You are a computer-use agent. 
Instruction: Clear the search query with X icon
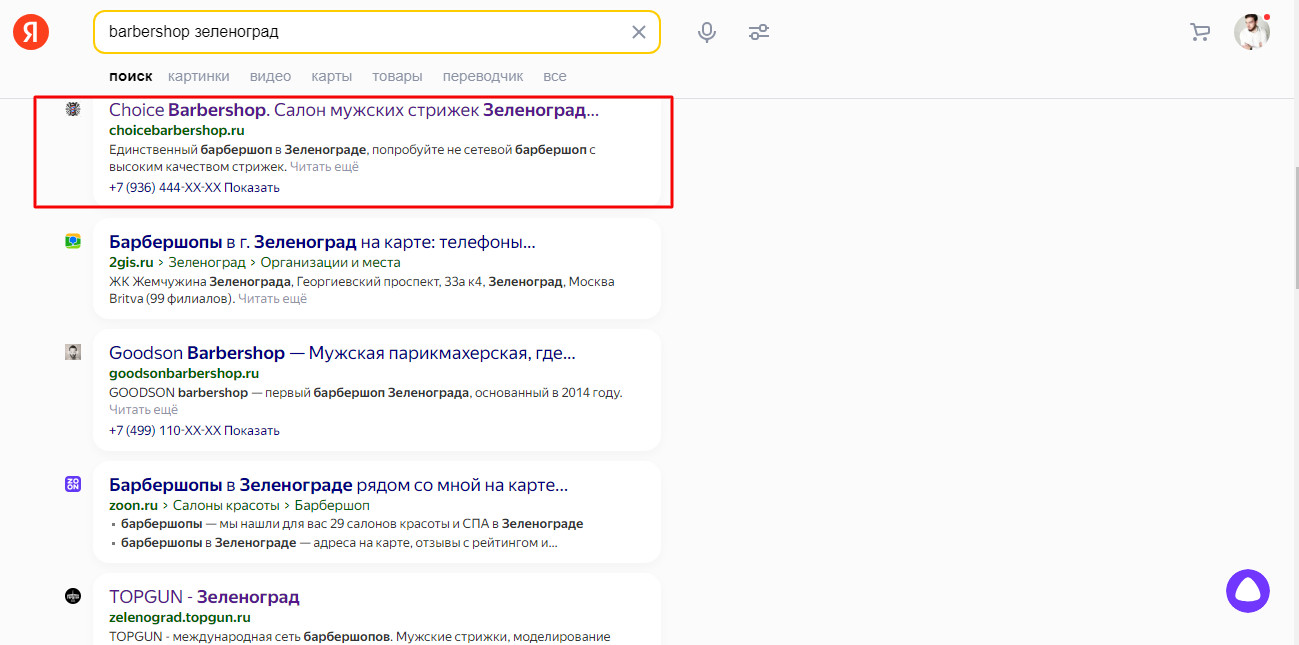639,32
